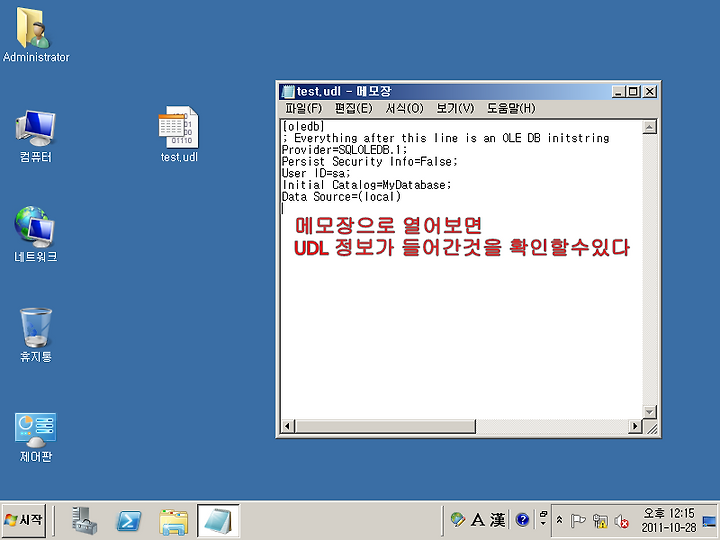Select the 컴퓨터 desktop icon
The width and height of the screenshot is (720, 540).
(x=35, y=136)
